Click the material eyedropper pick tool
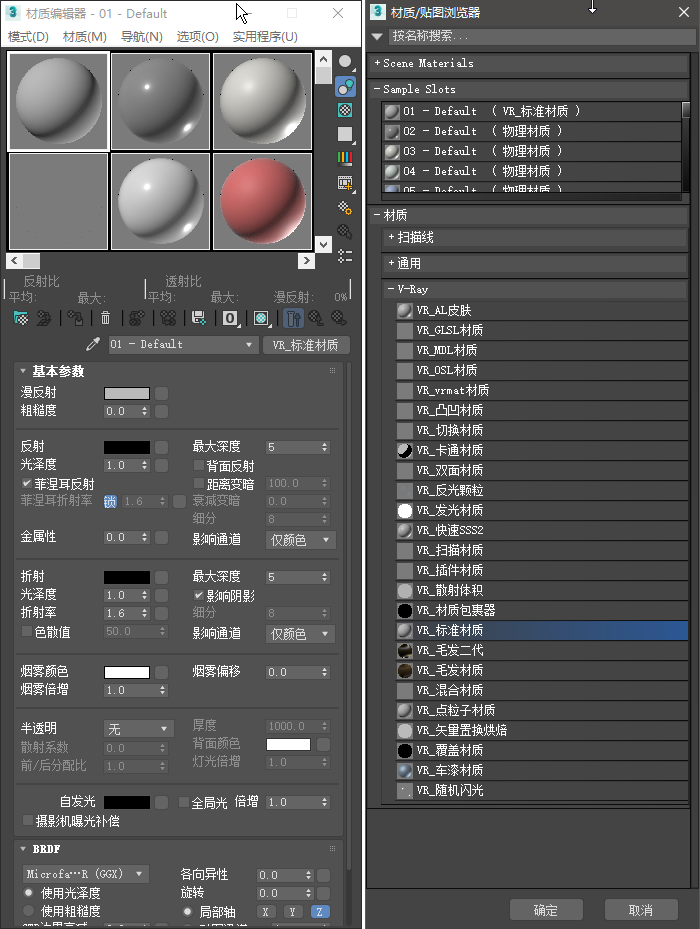 (93, 344)
